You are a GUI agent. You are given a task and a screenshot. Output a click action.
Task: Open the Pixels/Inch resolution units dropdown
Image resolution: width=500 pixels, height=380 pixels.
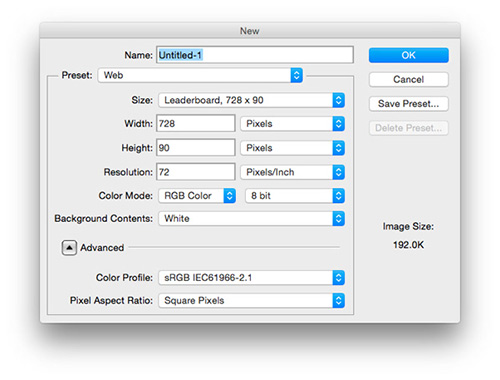click(x=292, y=172)
